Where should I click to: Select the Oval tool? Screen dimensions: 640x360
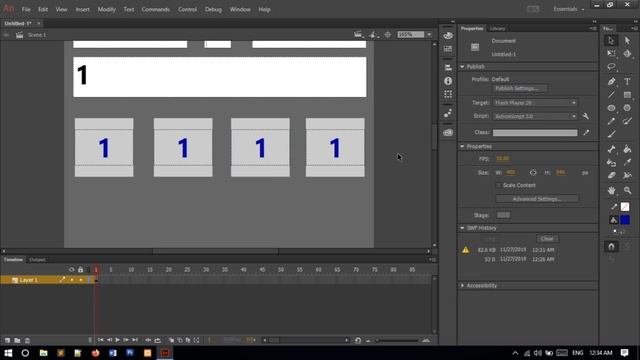point(611,108)
